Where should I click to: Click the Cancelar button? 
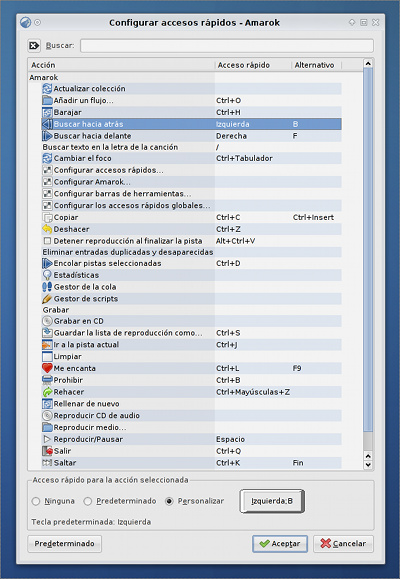(x=343, y=544)
